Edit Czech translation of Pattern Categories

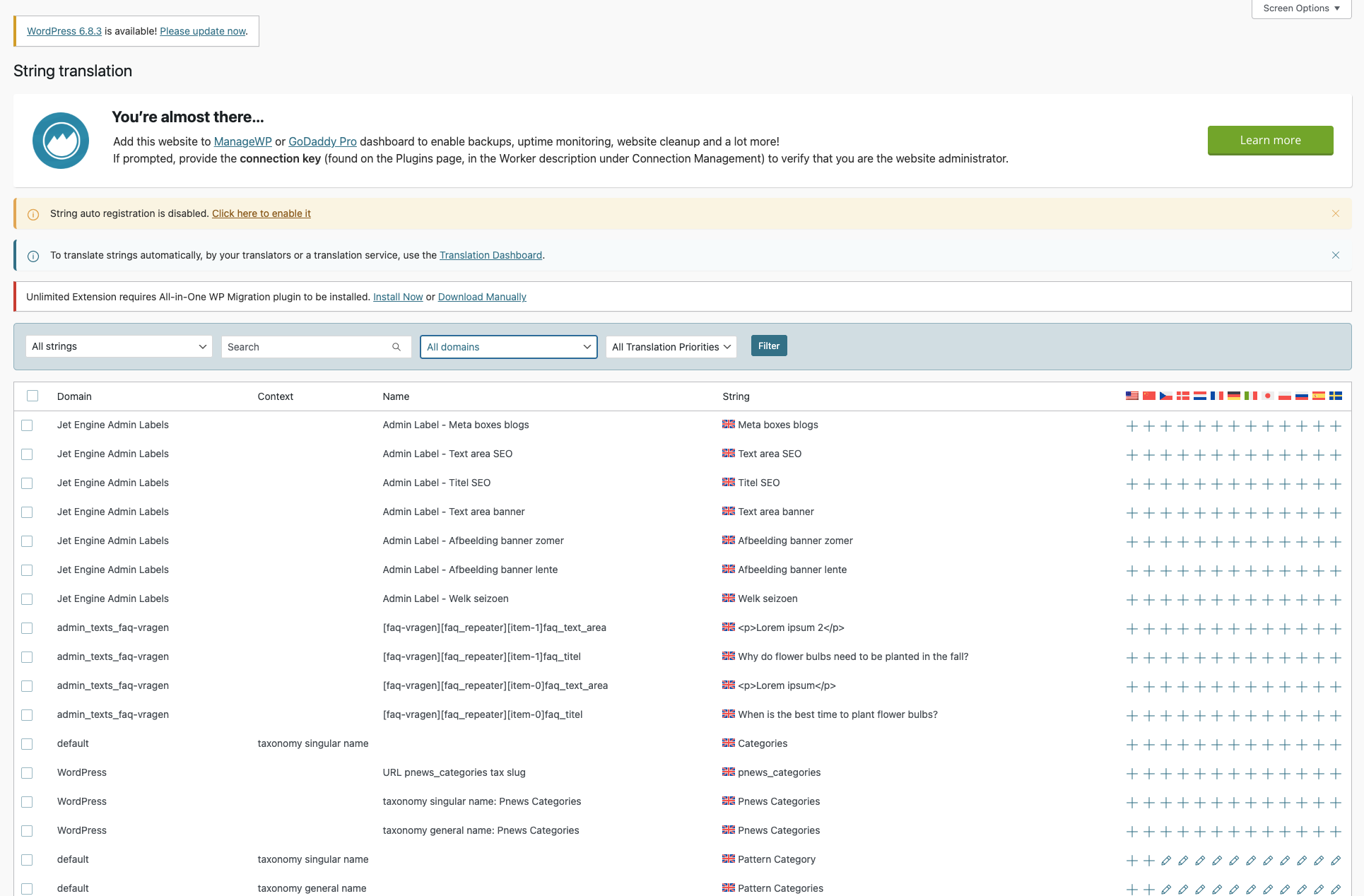tap(1165, 890)
